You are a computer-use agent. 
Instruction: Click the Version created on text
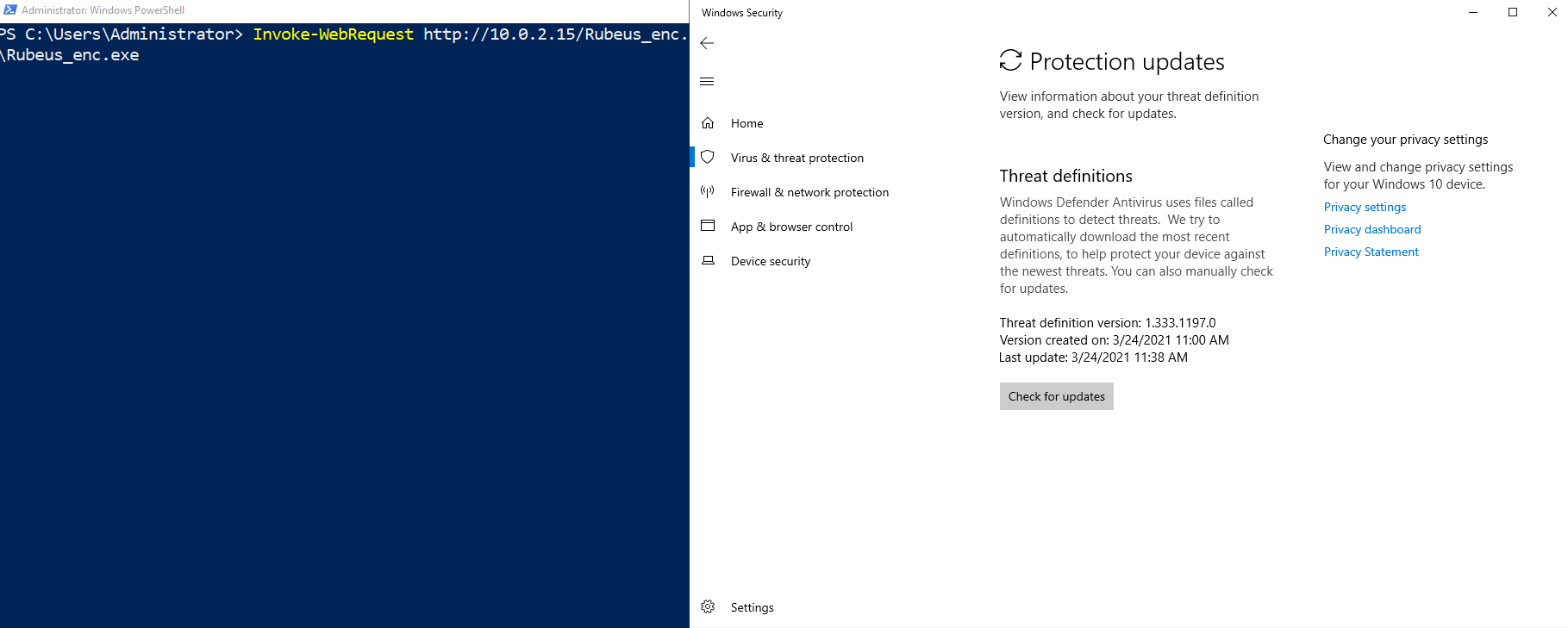point(1115,340)
